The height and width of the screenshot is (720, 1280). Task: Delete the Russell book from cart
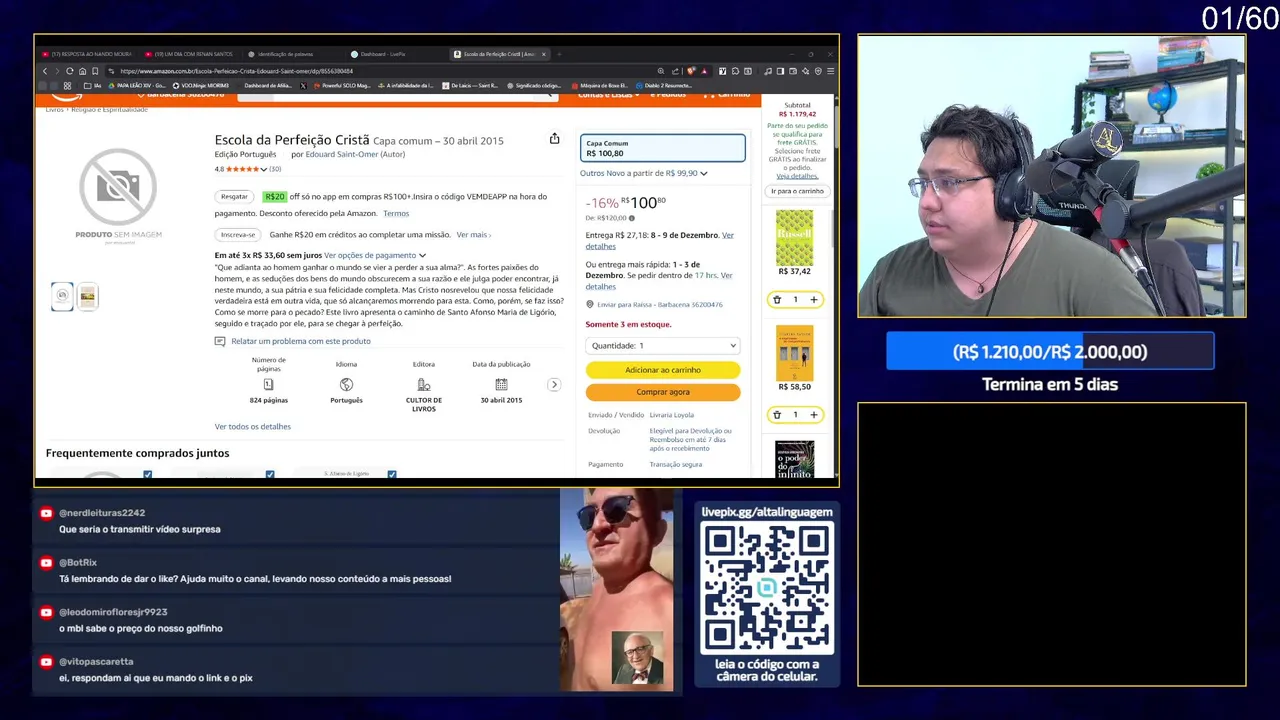777,299
